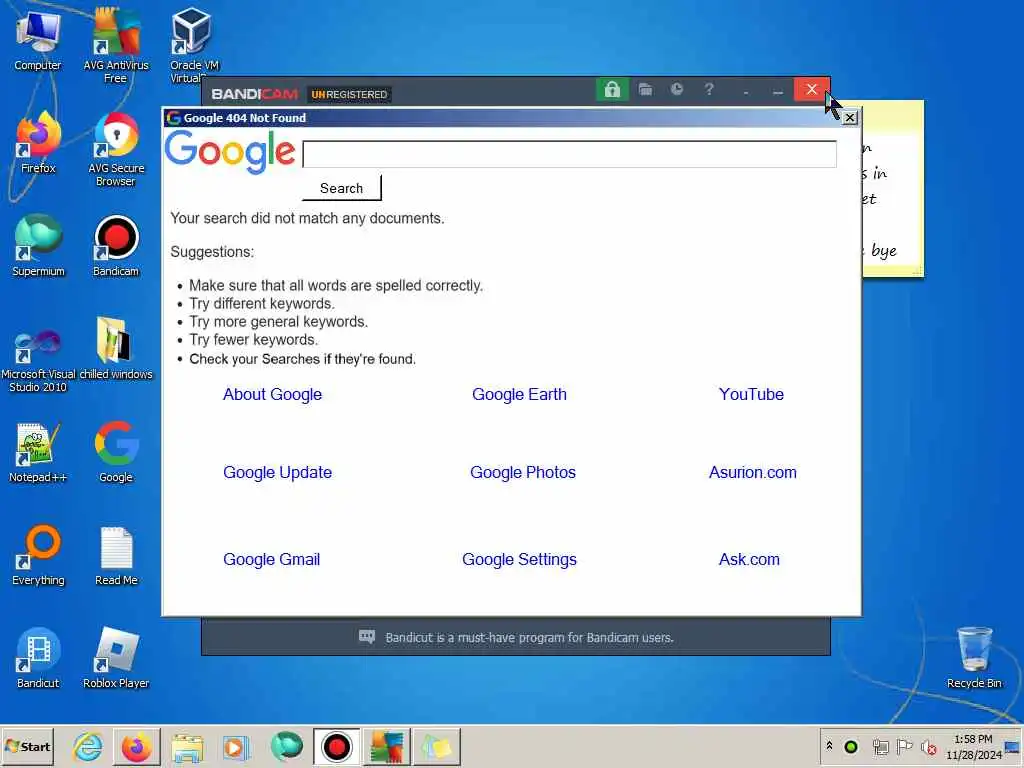Open the Asurion.com link

[753, 472]
